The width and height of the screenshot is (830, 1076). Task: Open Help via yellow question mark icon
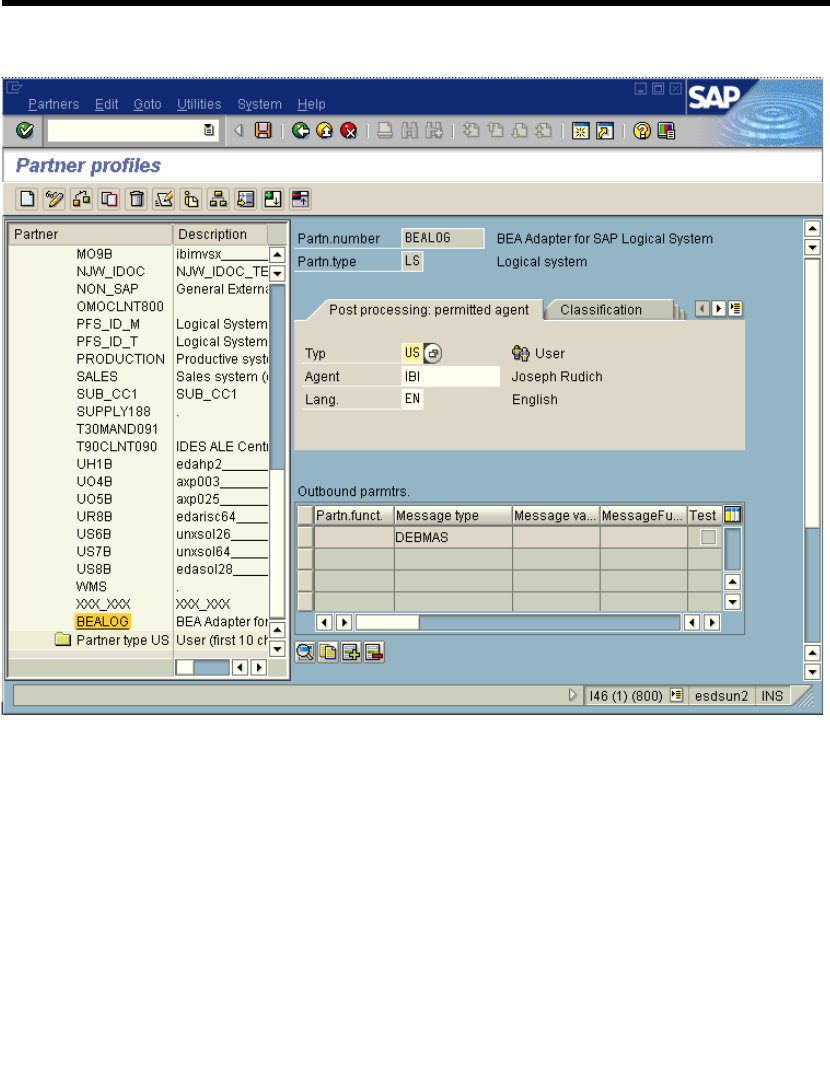pos(642,130)
